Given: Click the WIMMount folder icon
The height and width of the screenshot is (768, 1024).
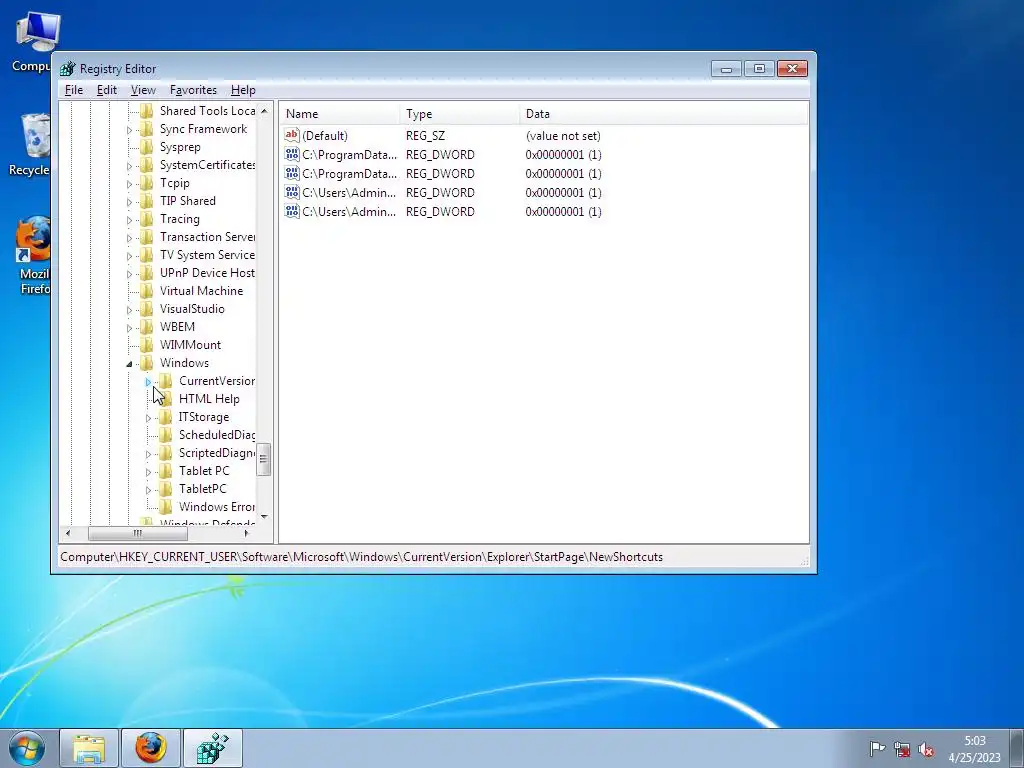Looking at the screenshot, I should tap(147, 345).
